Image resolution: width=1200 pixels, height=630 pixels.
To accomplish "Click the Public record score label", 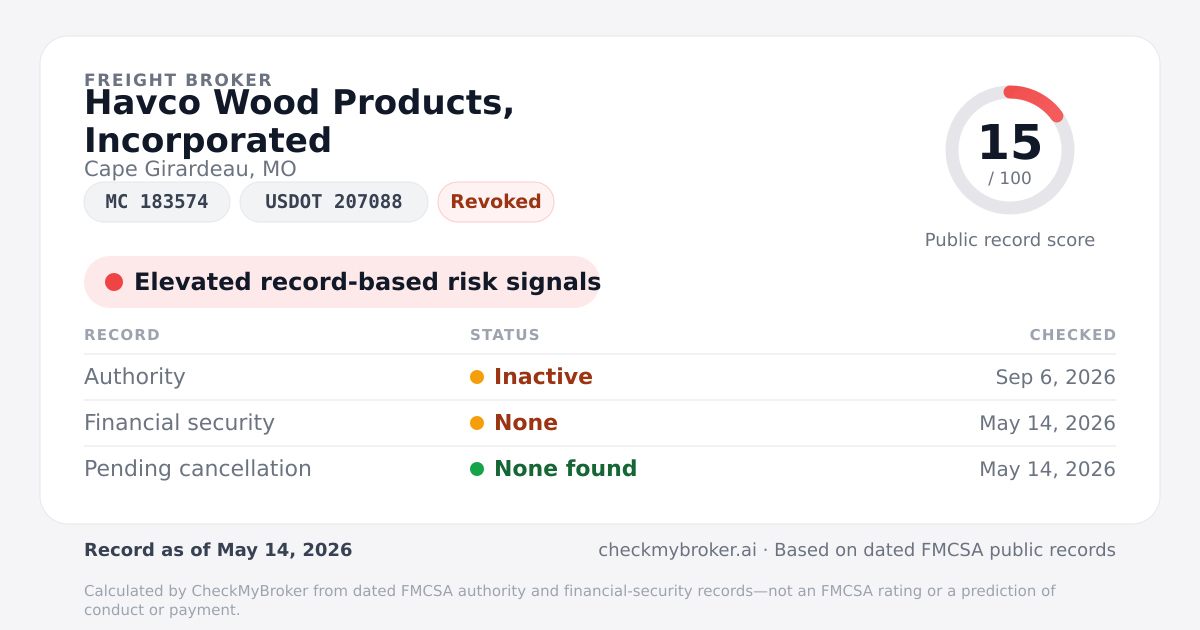I will coord(1010,240).
